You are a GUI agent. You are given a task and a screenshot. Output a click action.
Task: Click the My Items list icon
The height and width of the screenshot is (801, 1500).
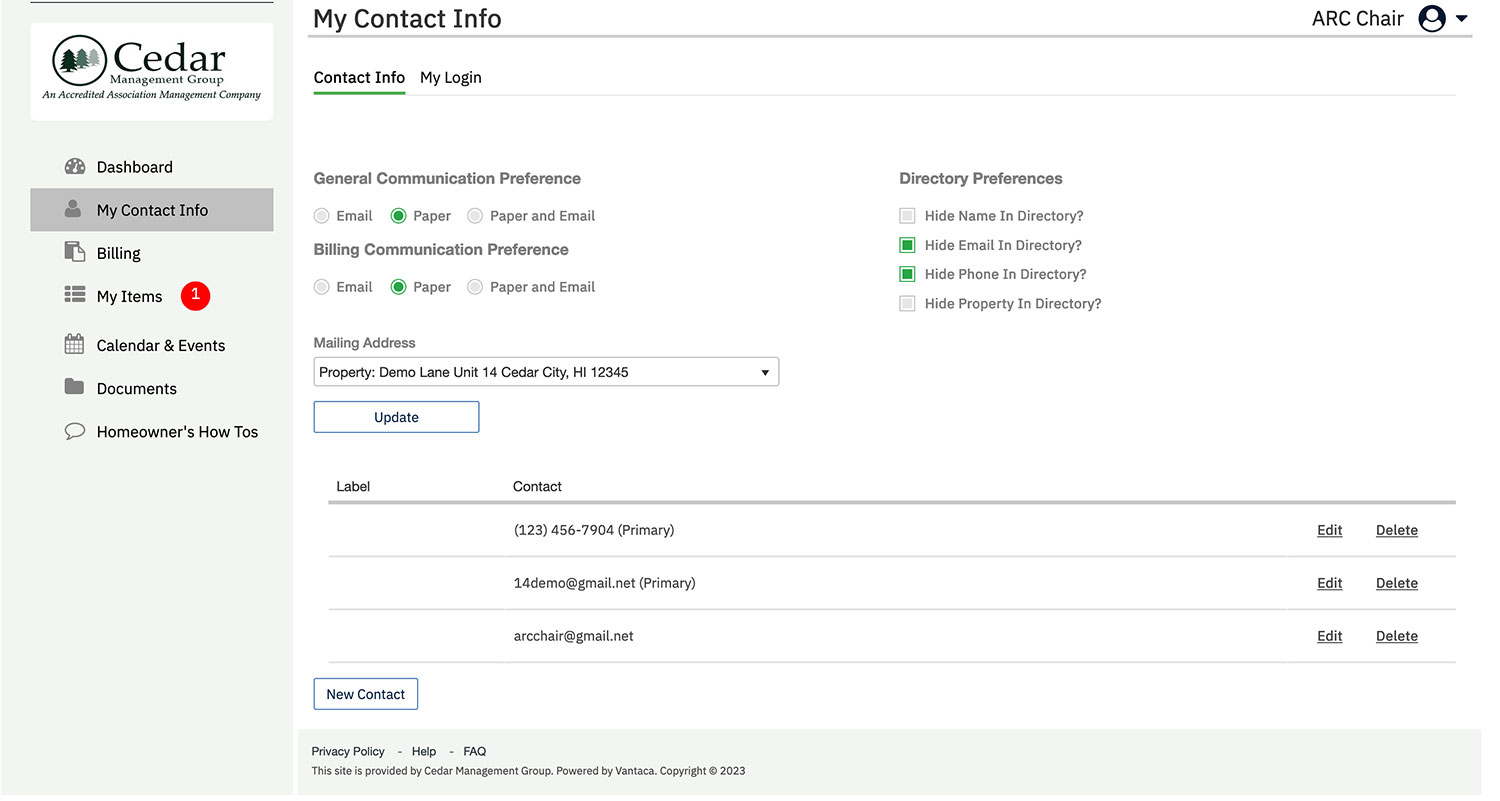[75, 295]
